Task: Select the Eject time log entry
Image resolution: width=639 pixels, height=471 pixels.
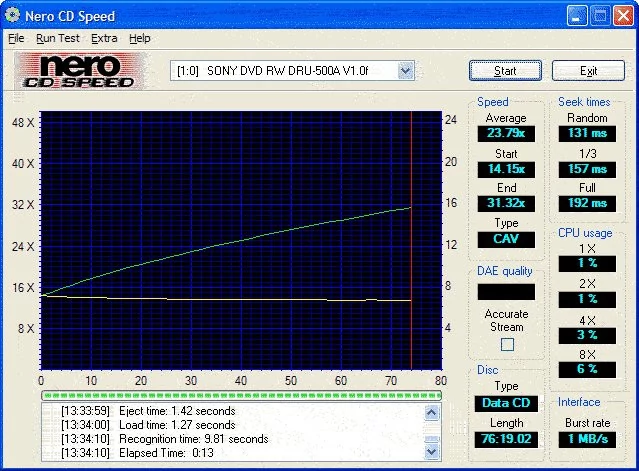Action: [x=148, y=411]
